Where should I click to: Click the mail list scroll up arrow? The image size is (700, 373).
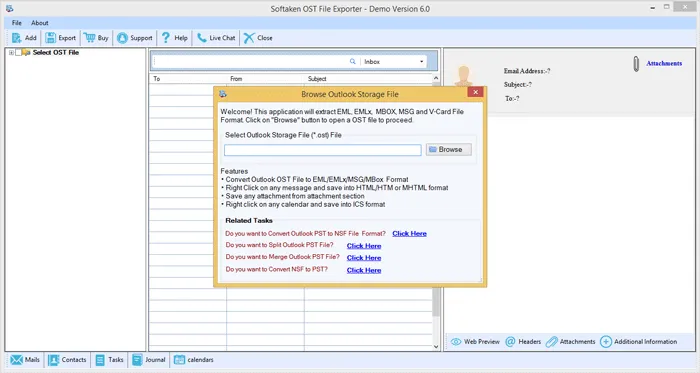tap(436, 79)
